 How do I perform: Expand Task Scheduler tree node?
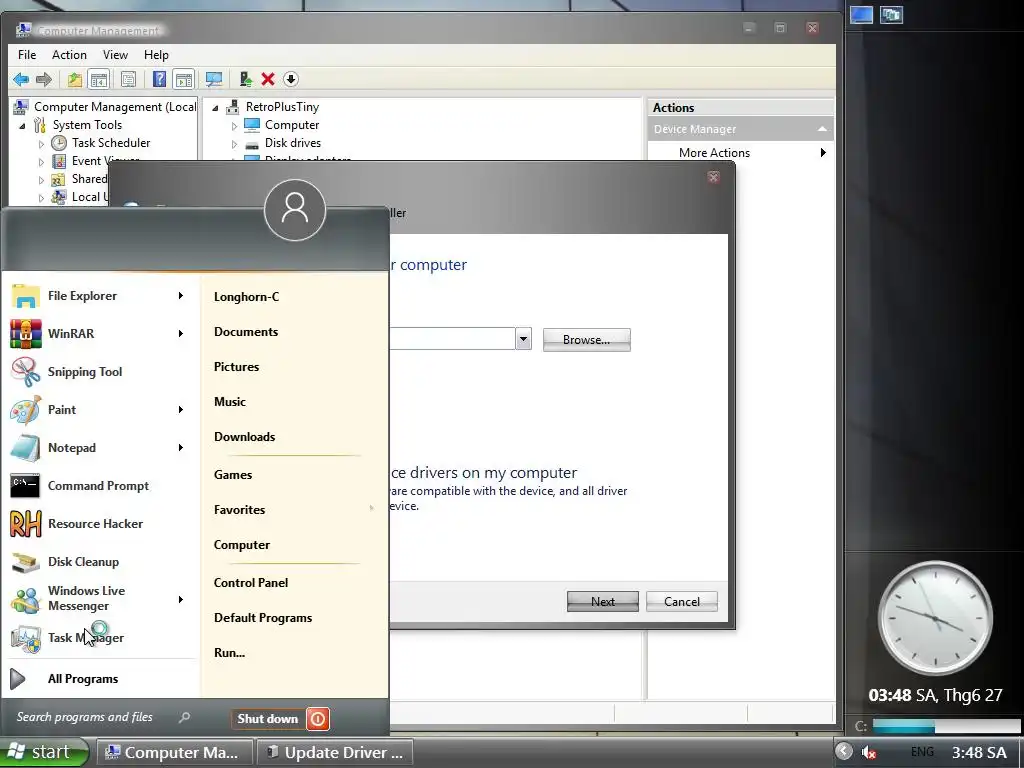(x=42, y=144)
